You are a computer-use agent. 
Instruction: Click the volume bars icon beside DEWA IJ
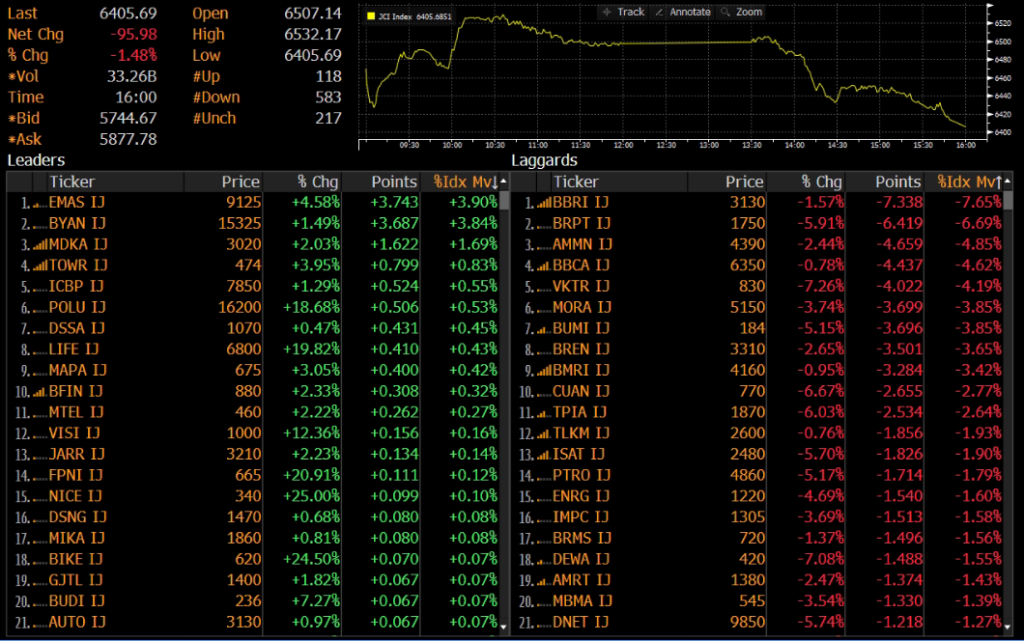[x=541, y=560]
